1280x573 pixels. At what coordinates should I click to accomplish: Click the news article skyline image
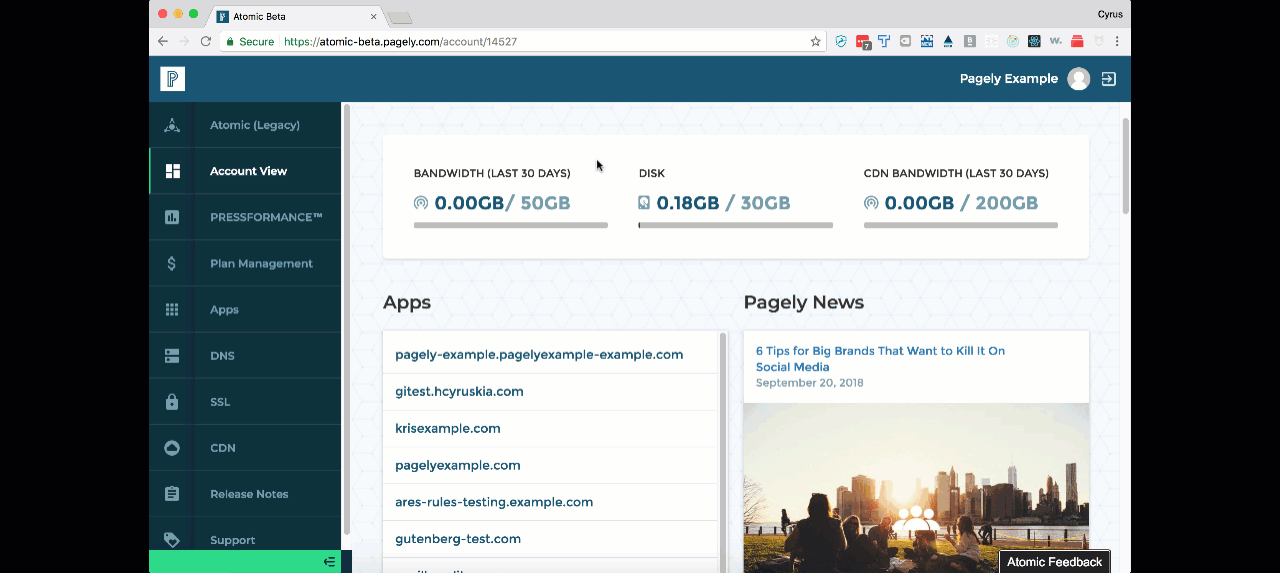[x=916, y=488]
